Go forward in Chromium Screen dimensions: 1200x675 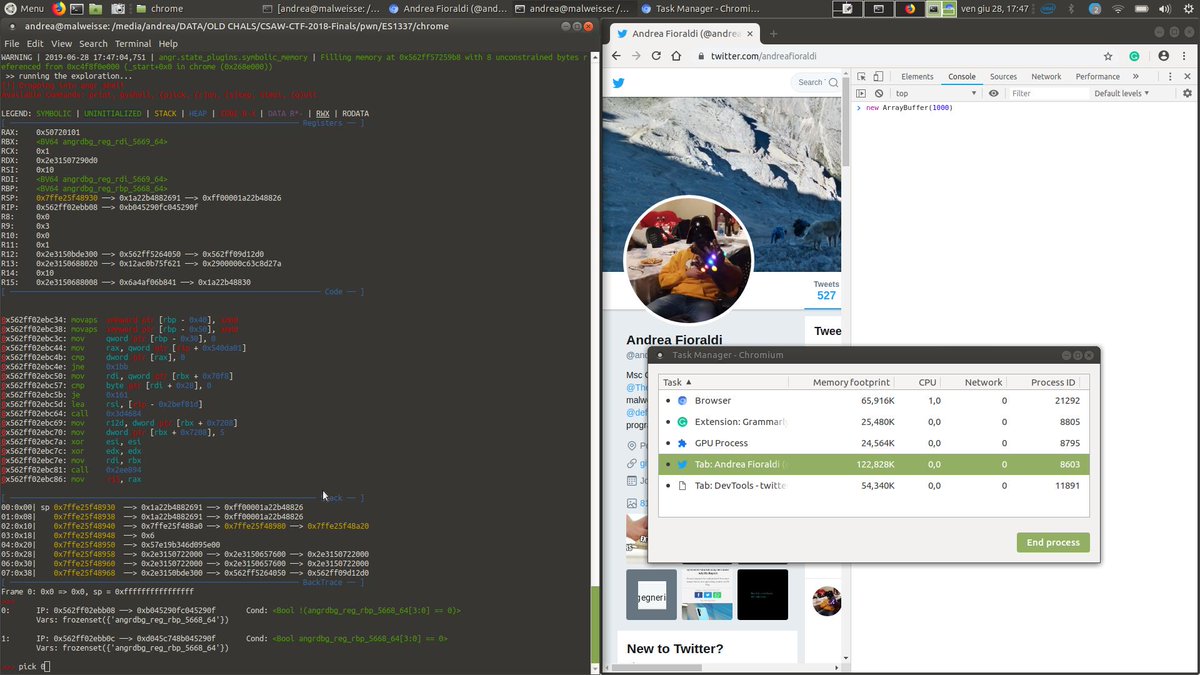[x=638, y=56]
